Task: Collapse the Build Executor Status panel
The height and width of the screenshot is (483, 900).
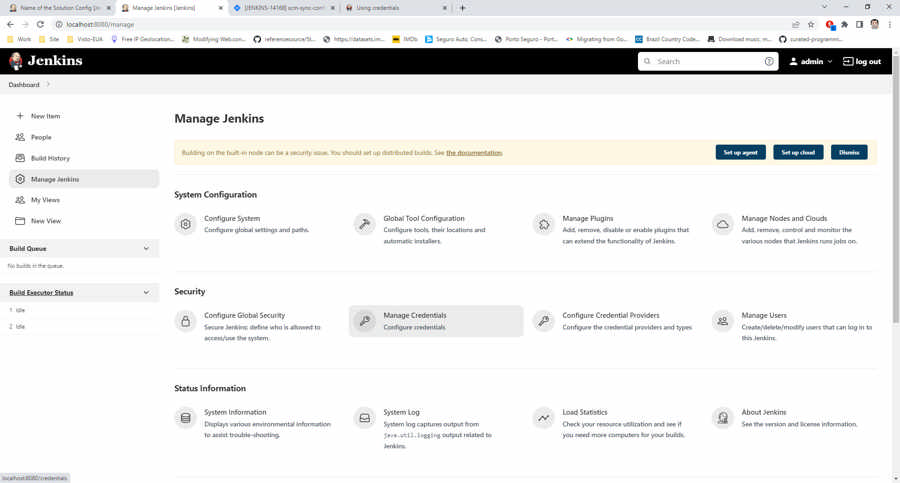Action: point(146,293)
